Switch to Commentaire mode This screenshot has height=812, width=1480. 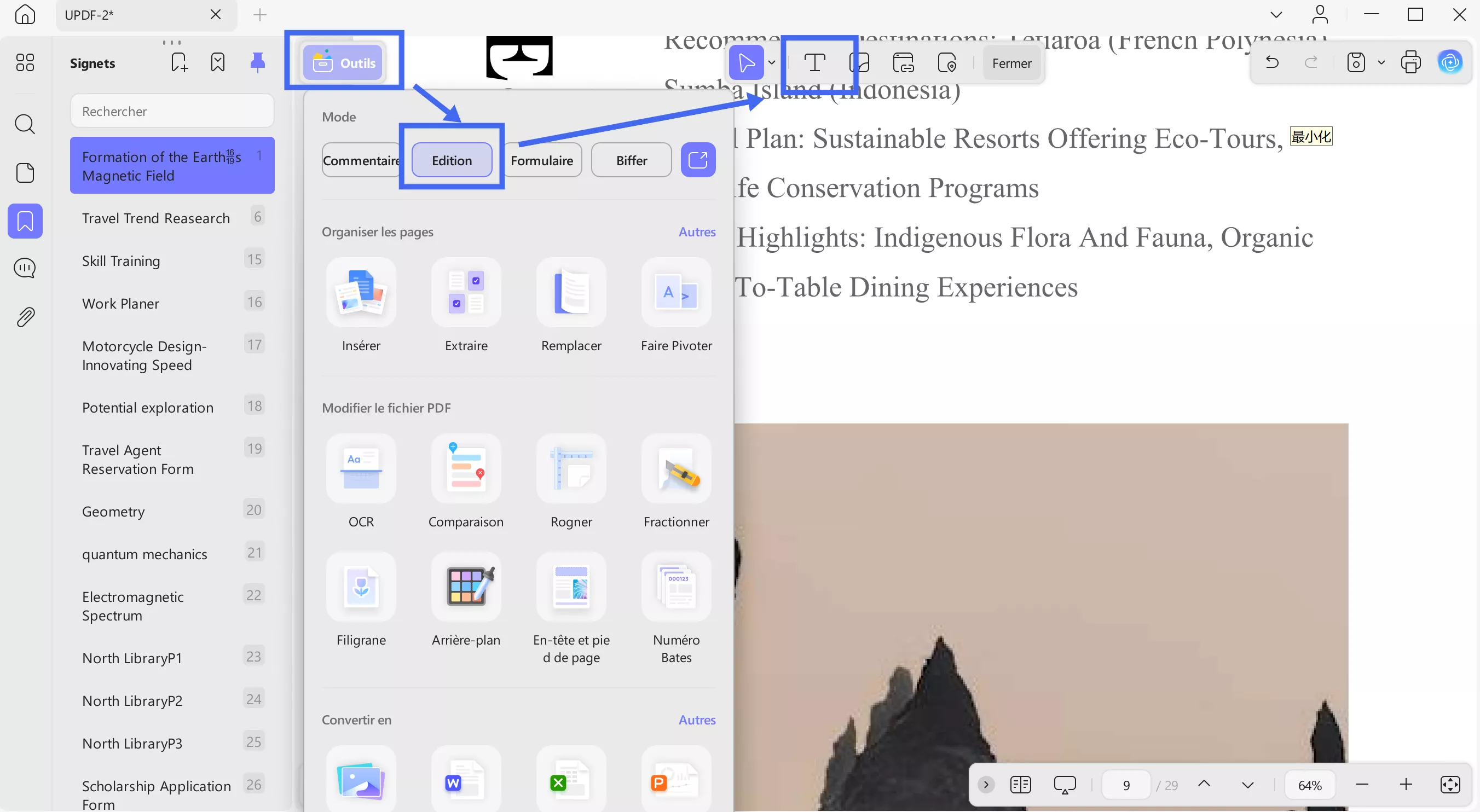[361, 160]
